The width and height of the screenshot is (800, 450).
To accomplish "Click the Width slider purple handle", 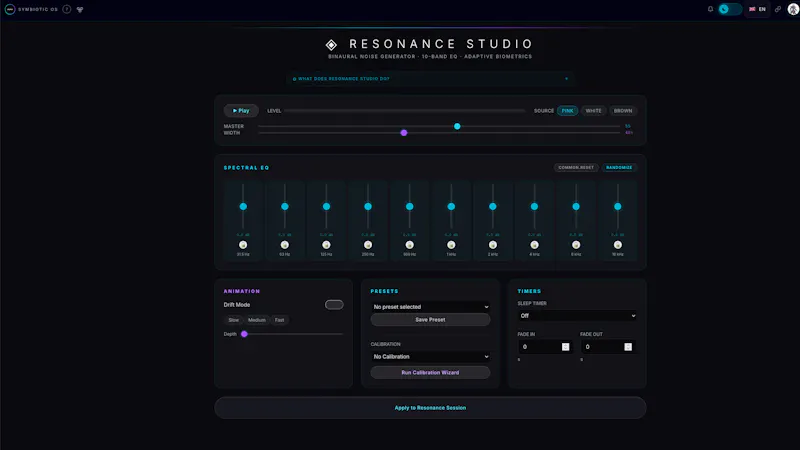I will (404, 133).
